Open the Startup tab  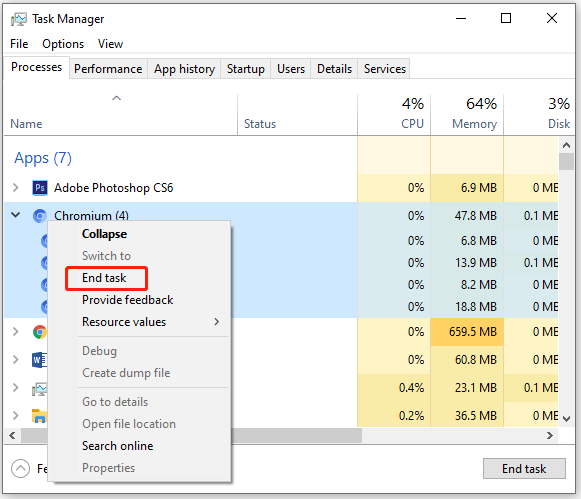click(246, 69)
